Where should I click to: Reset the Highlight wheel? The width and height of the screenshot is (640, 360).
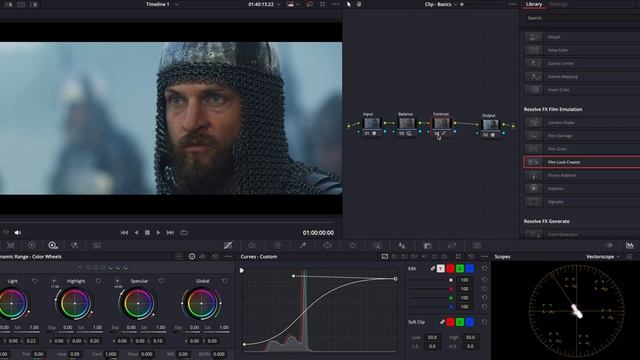[x=98, y=281]
